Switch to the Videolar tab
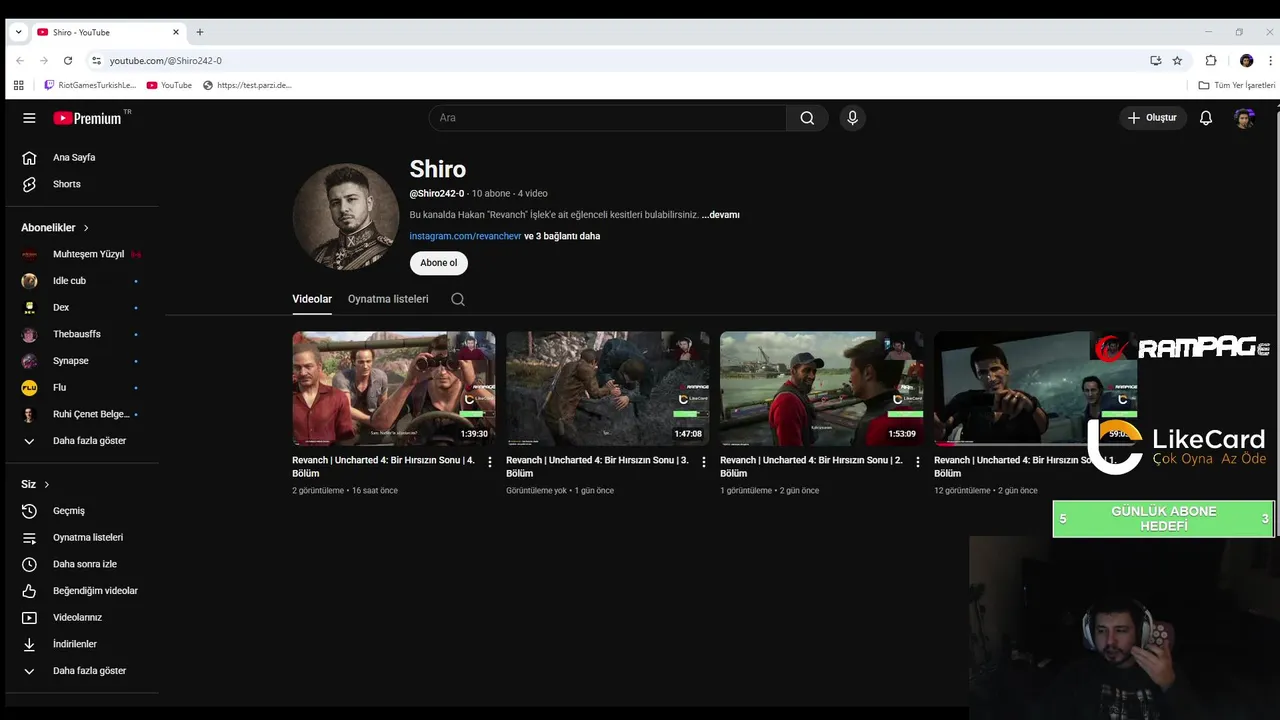The image size is (1280, 720). click(x=312, y=299)
